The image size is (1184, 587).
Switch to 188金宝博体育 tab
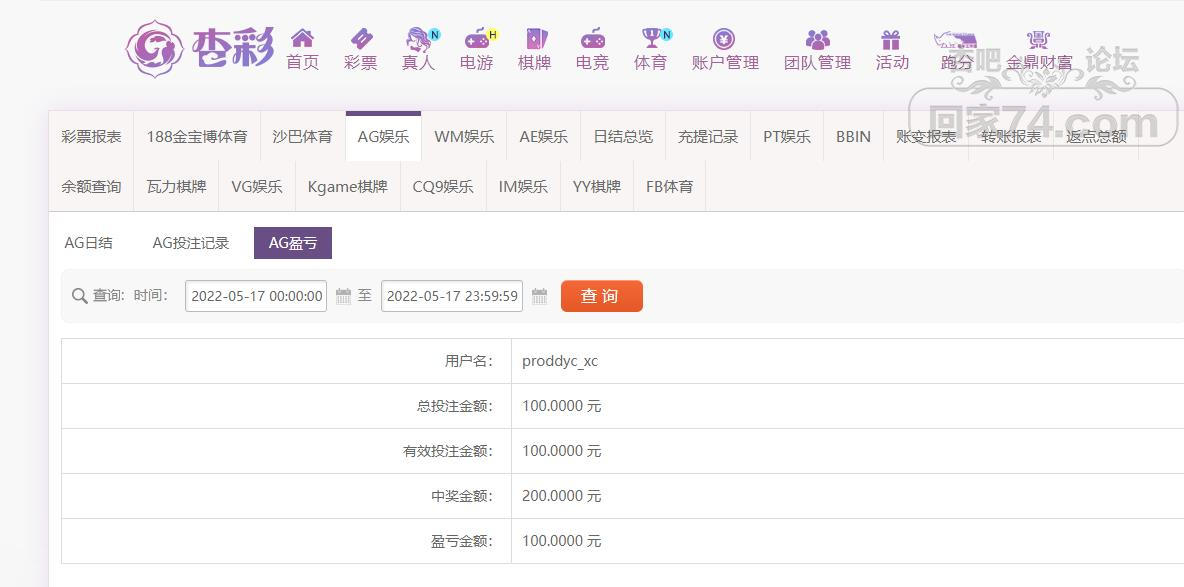197,137
